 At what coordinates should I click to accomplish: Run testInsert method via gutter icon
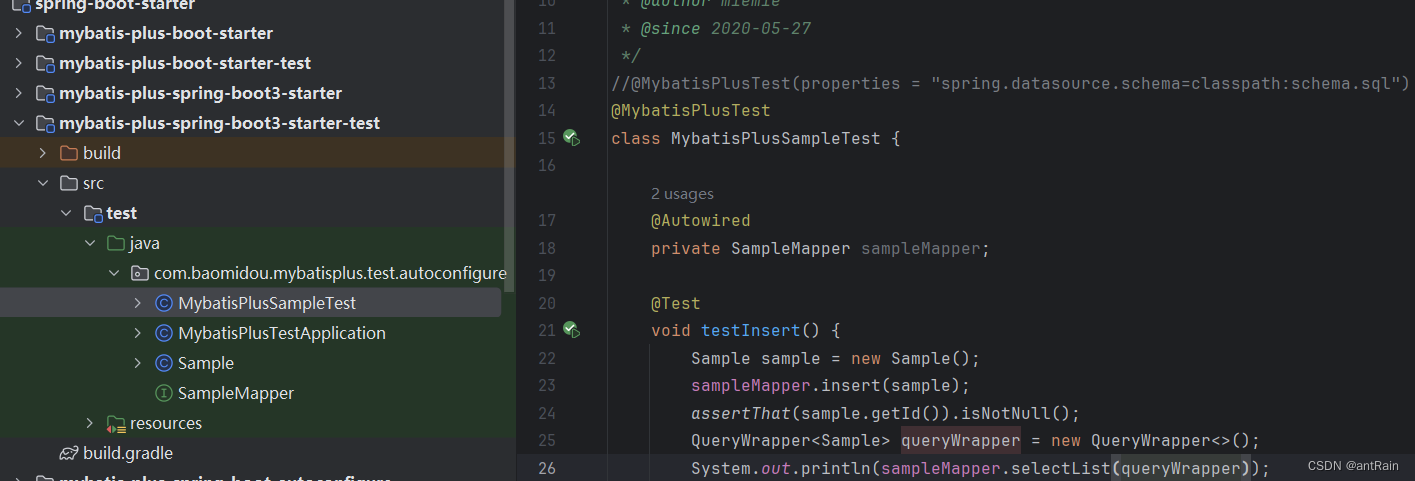point(571,329)
